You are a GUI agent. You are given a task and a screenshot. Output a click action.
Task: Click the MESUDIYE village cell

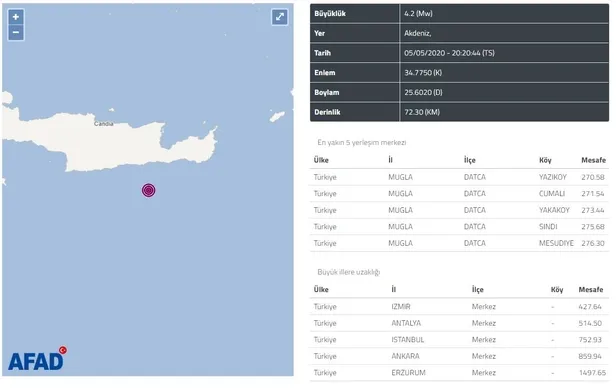coord(556,243)
